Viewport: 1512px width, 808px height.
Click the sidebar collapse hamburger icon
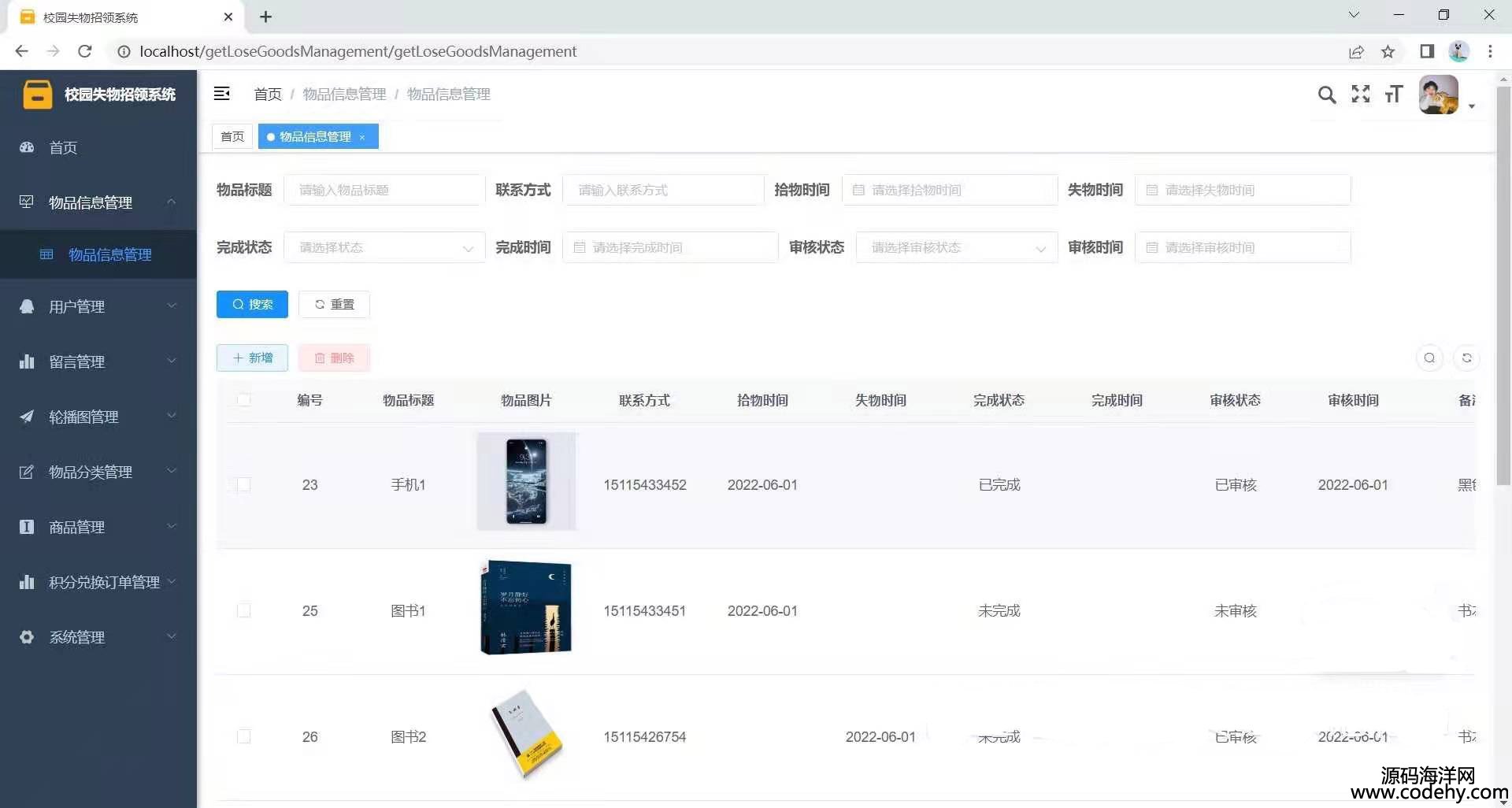(222, 94)
